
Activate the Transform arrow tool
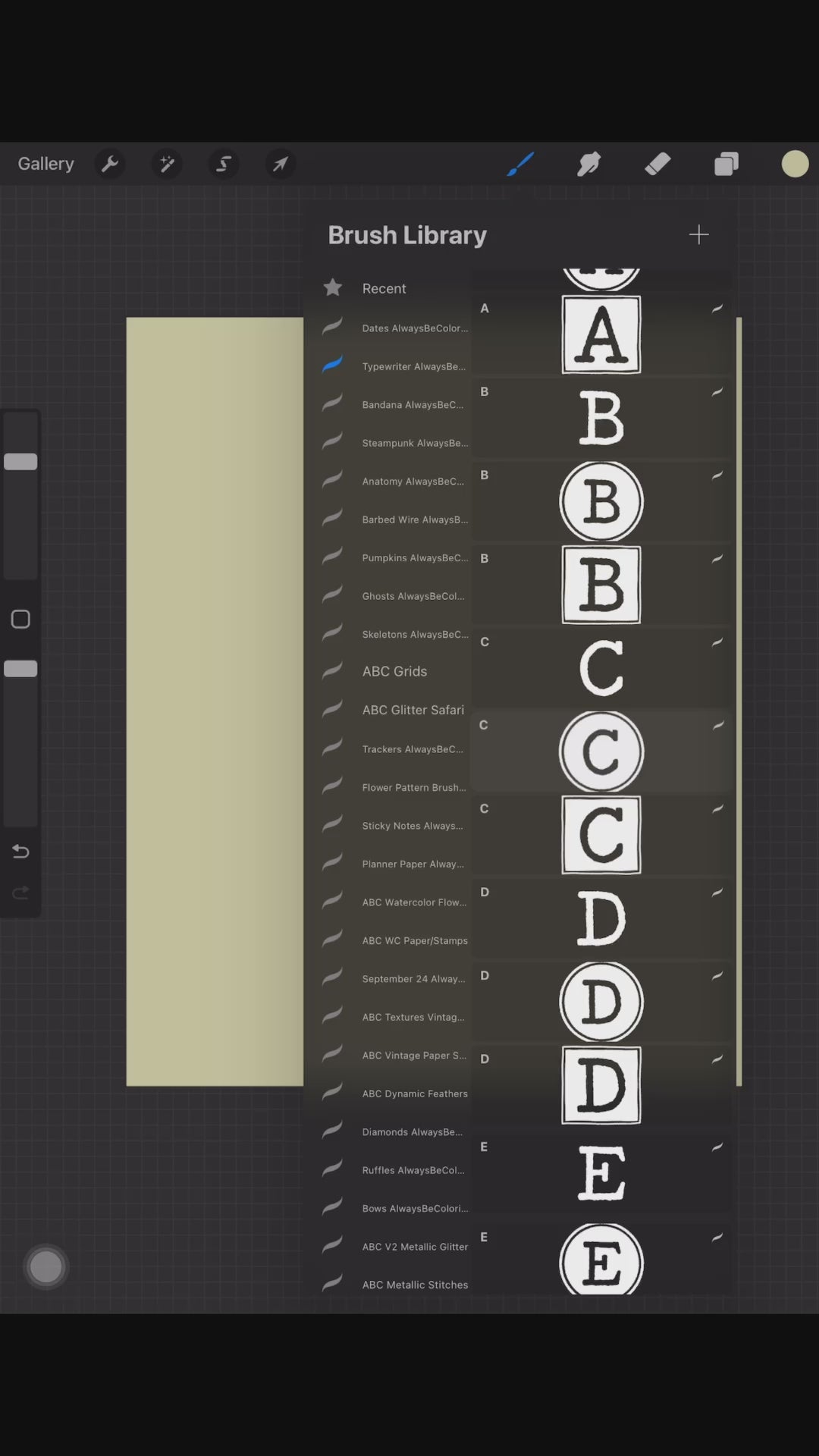coord(280,164)
